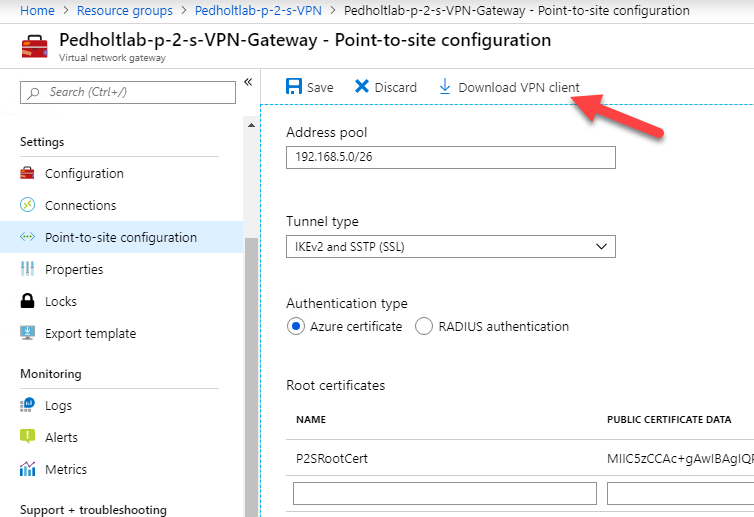Click the search magnifier icon
754x517 pixels.
click(x=33, y=93)
